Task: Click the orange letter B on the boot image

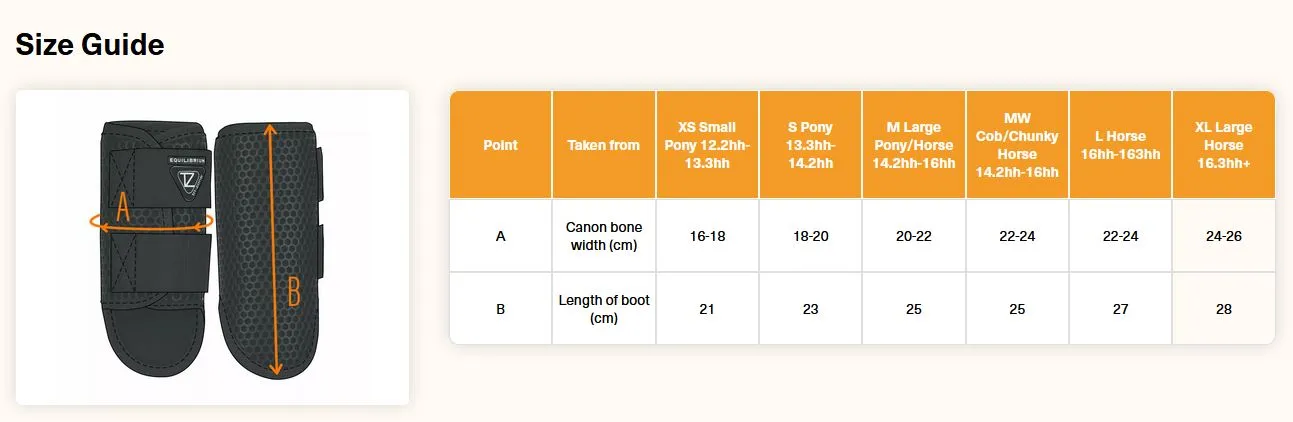Action: point(294,292)
